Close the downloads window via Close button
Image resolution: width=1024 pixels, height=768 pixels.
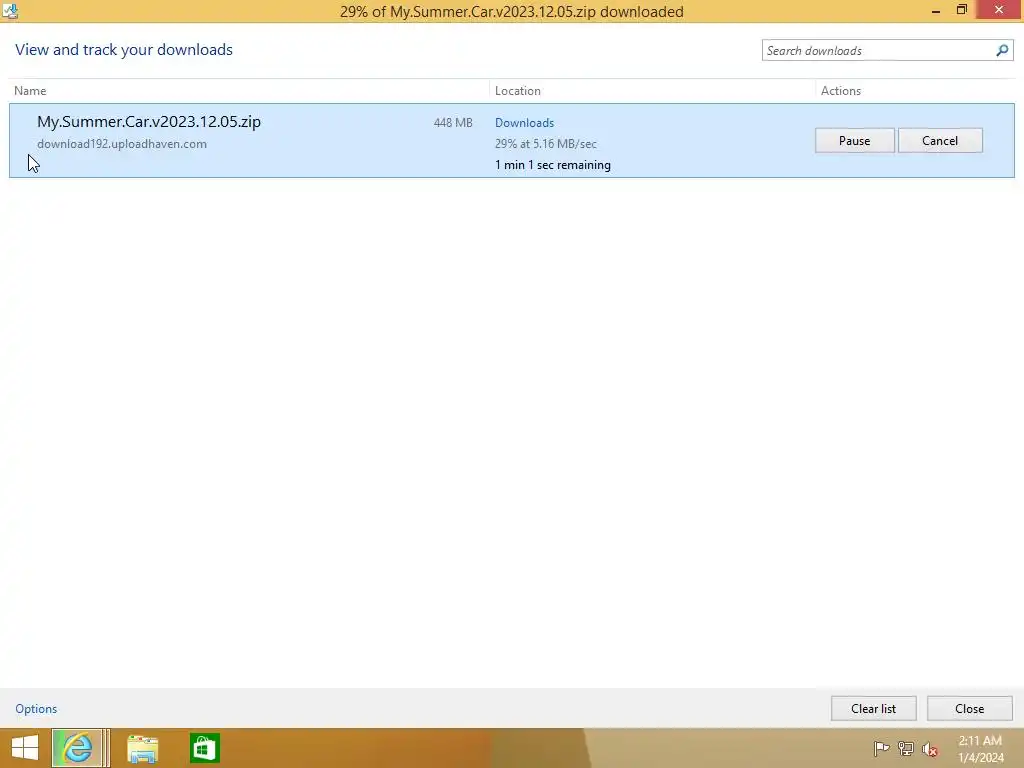(969, 709)
